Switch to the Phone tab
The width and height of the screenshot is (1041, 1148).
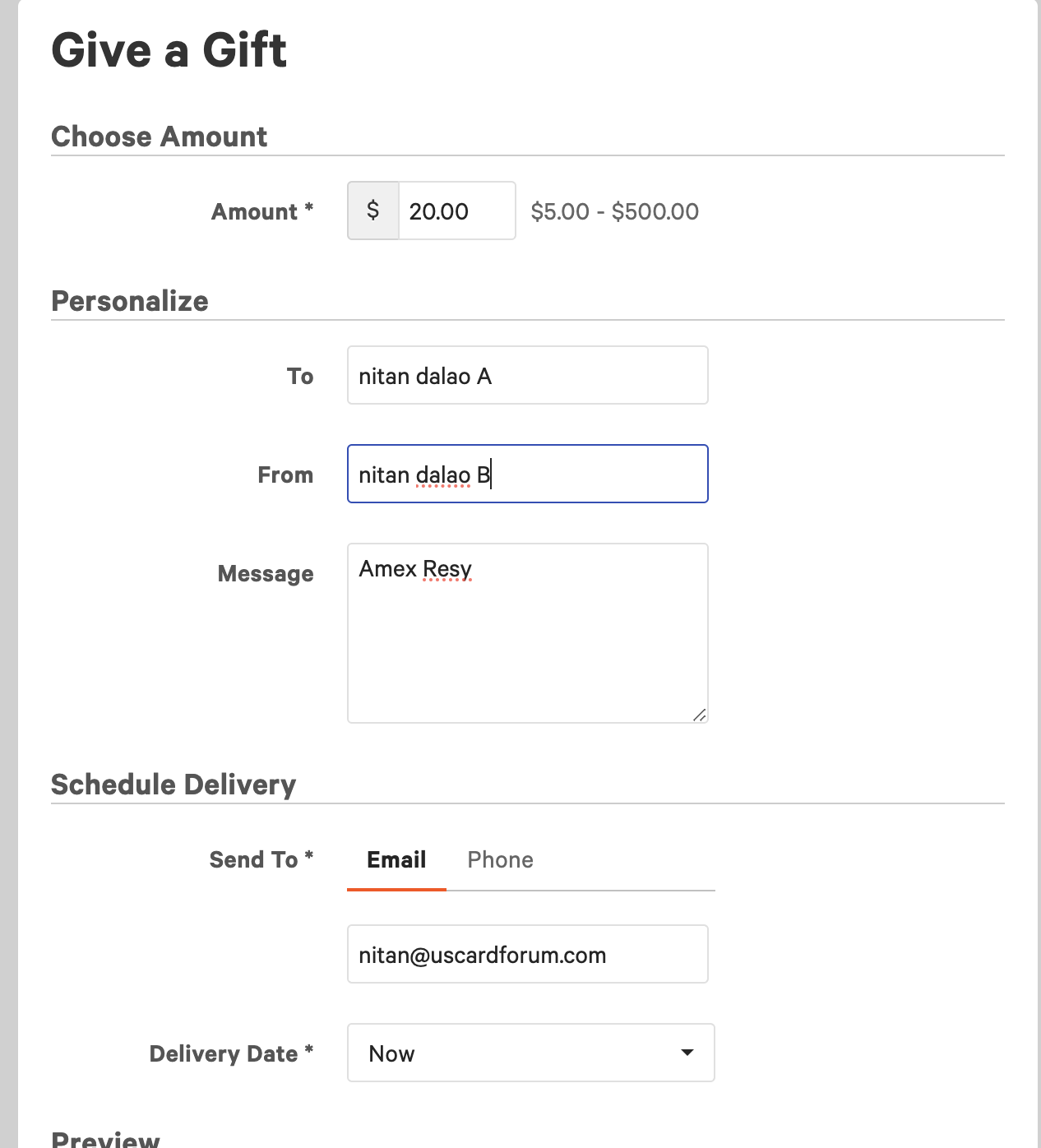[x=500, y=860]
